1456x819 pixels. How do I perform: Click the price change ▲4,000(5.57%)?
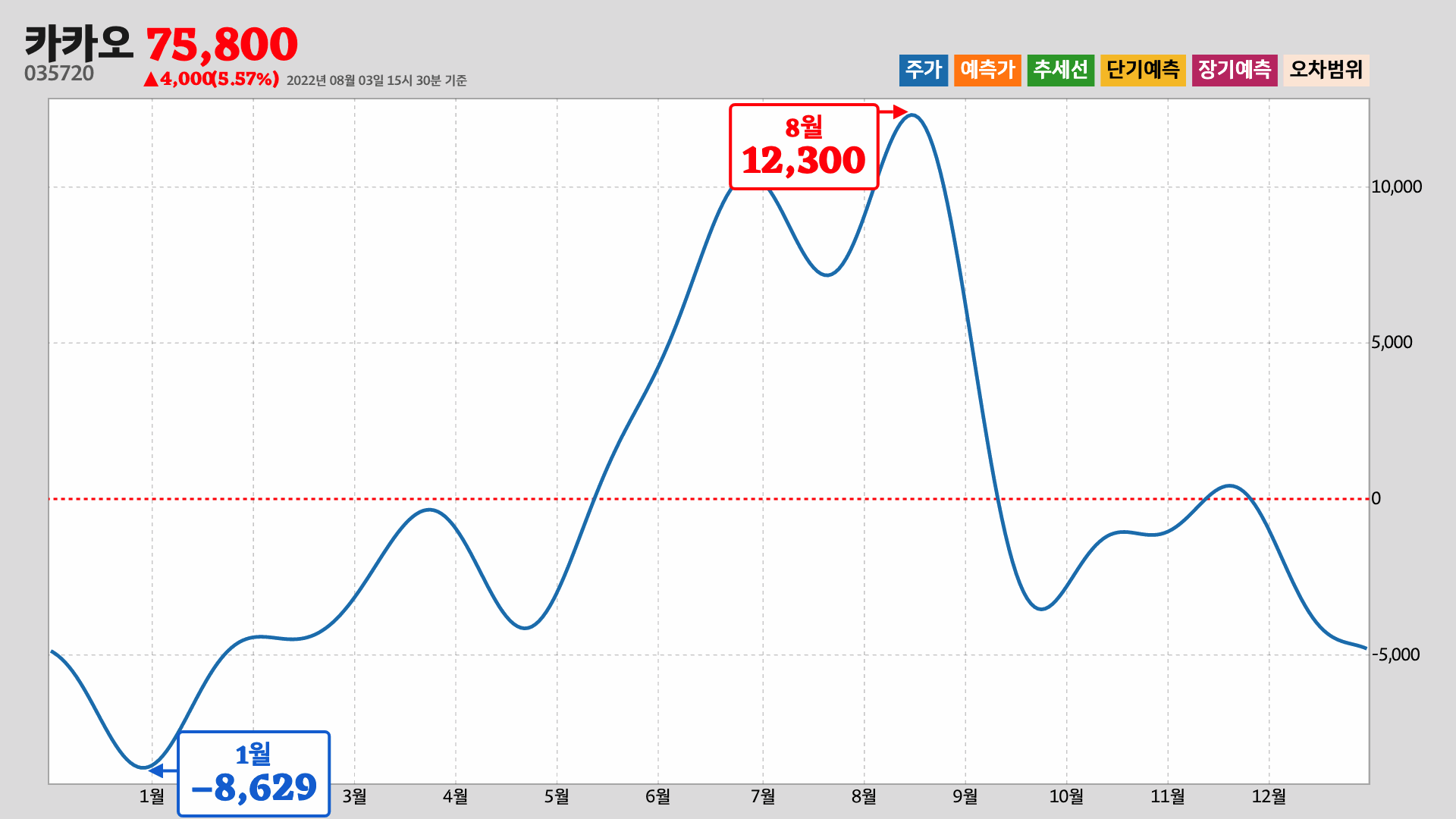click(211, 79)
